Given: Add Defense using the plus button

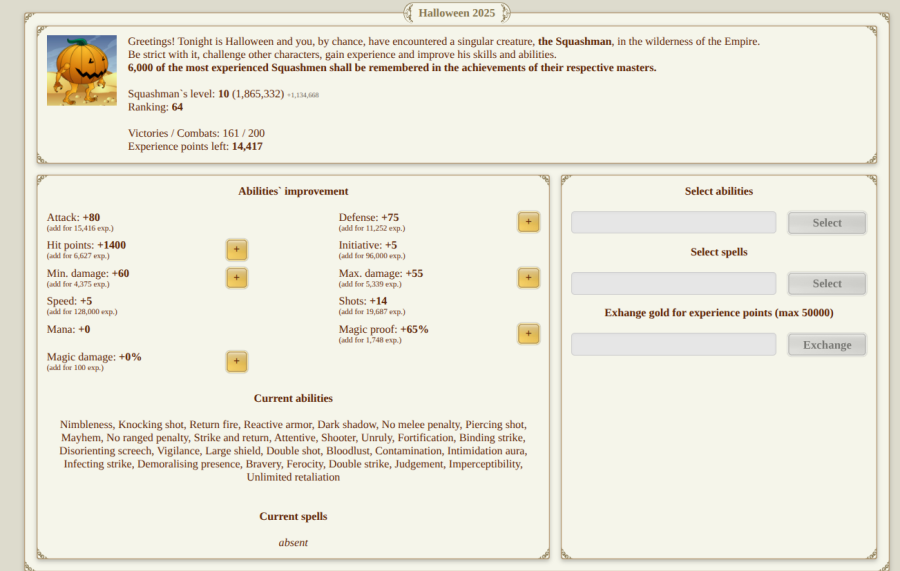Looking at the screenshot, I should click(x=528, y=222).
